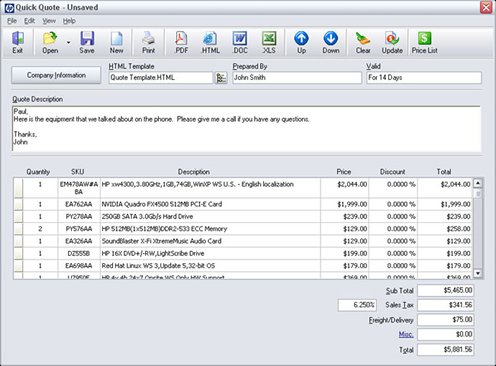Open the Edit menu

pyautogui.click(x=29, y=21)
